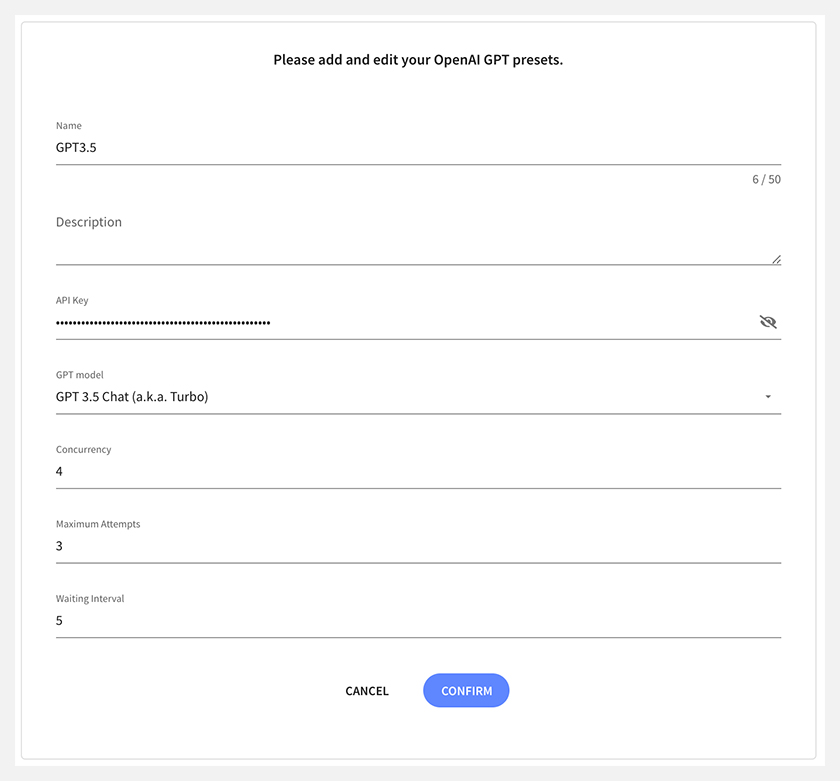This screenshot has width=840, height=781.
Task: Click the description textarea resize handle
Action: 776,259
